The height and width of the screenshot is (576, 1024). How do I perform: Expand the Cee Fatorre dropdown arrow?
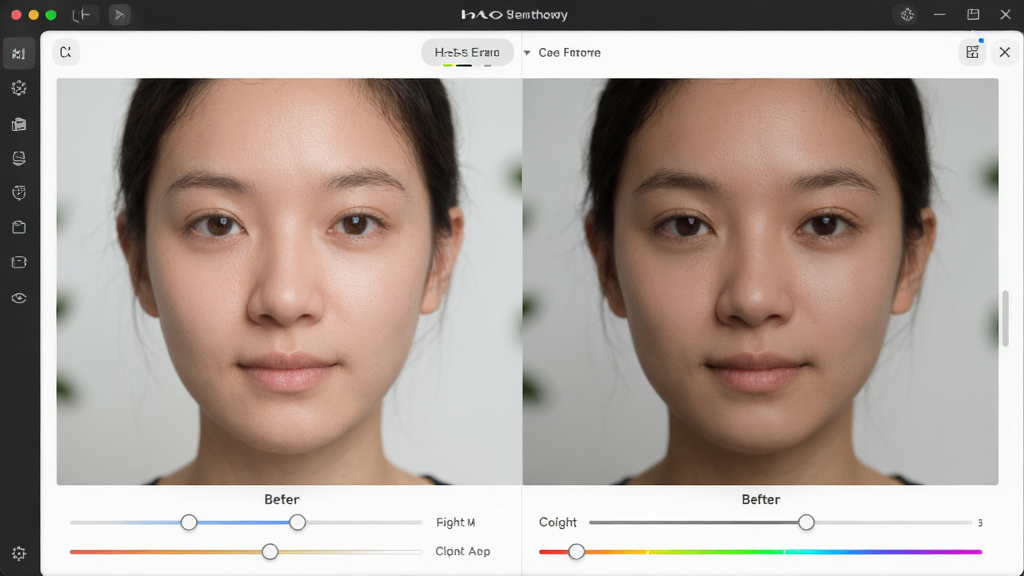pyautogui.click(x=527, y=52)
